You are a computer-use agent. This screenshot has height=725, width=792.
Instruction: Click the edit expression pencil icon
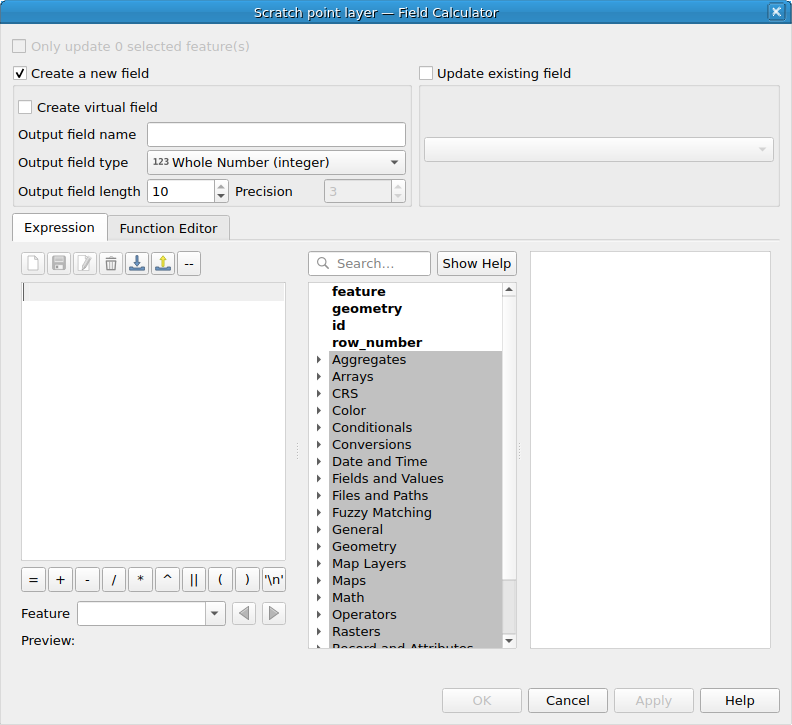pyautogui.click(x=85, y=263)
